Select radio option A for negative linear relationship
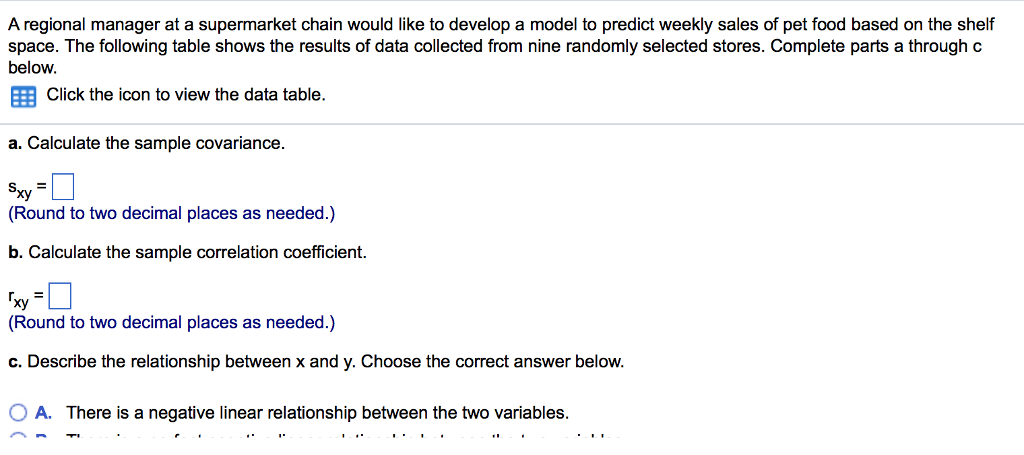The image size is (1024, 455). point(19,413)
